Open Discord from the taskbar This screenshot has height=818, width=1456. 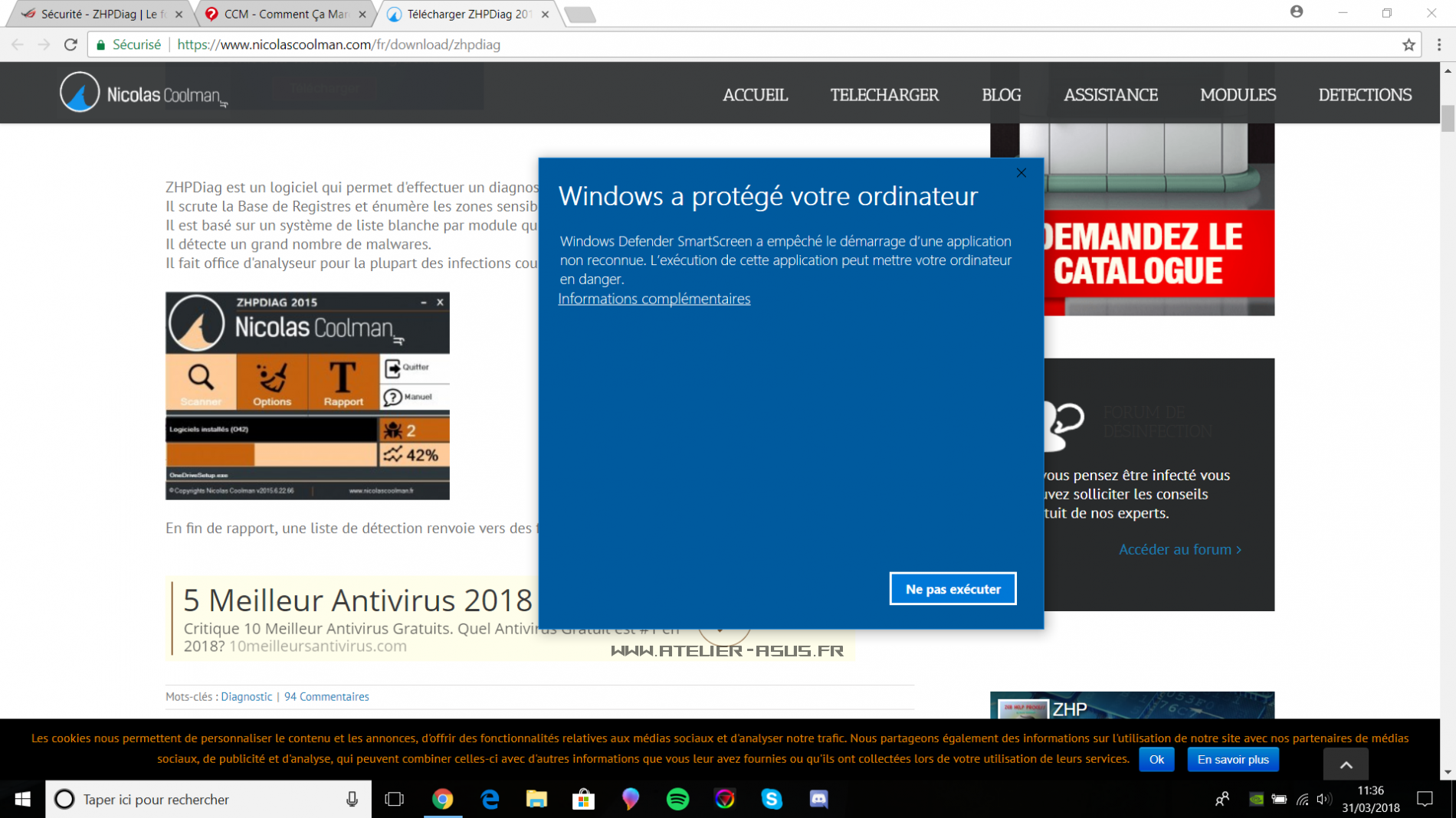pyautogui.click(x=818, y=799)
